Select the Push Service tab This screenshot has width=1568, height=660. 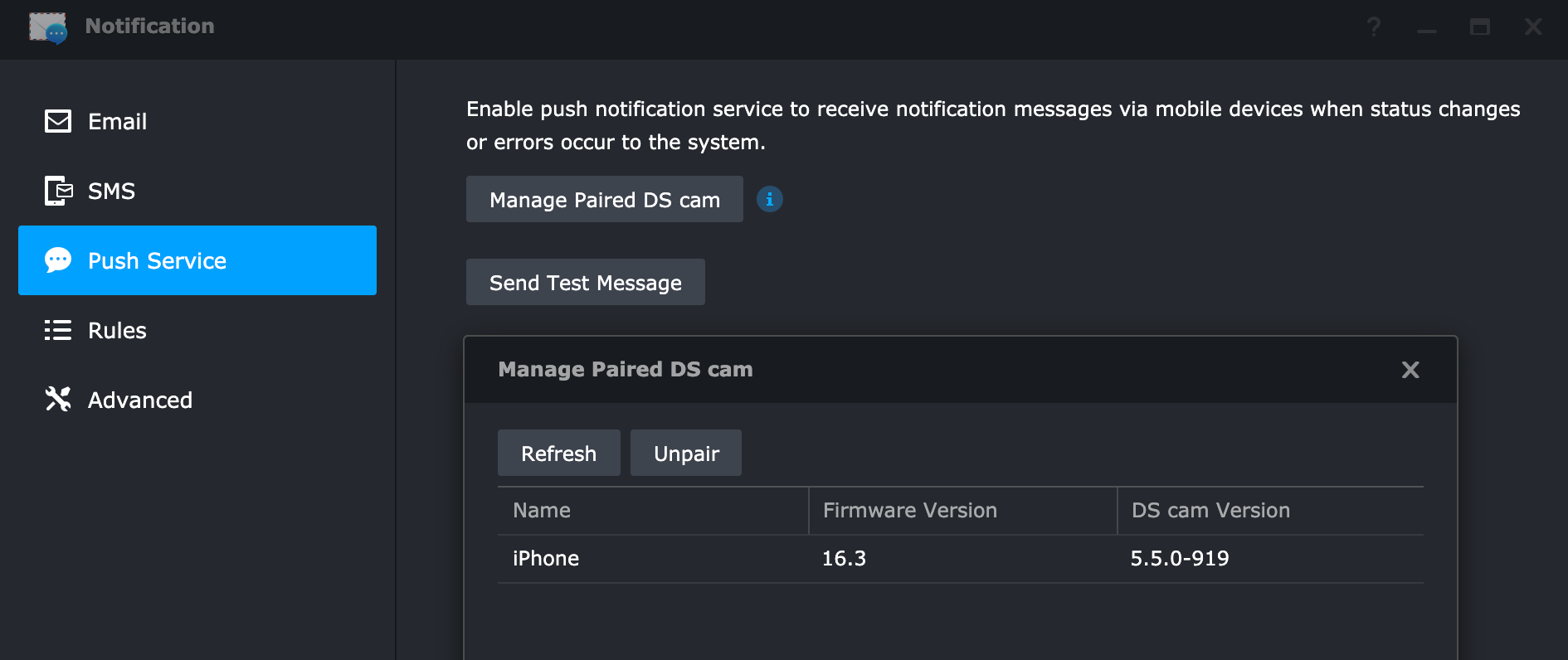tap(197, 260)
